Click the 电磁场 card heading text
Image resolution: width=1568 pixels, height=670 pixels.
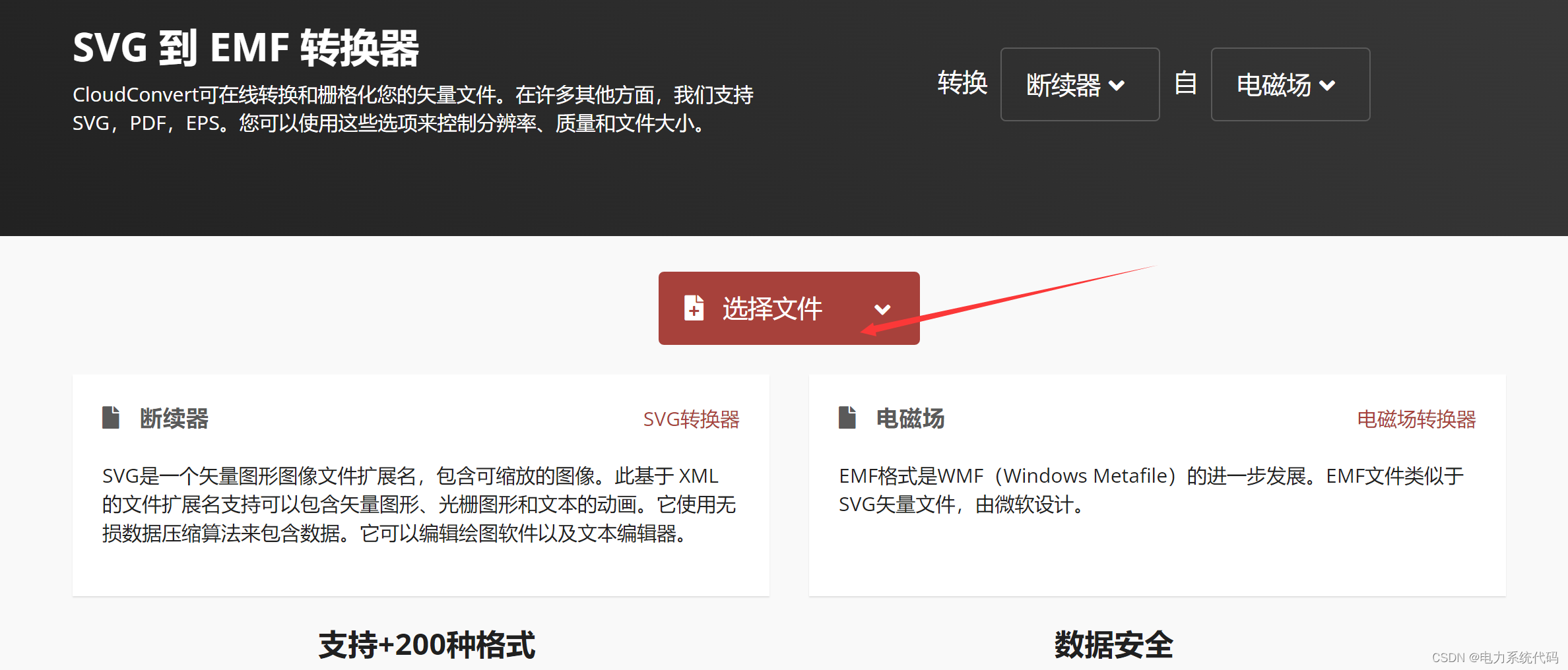point(910,418)
